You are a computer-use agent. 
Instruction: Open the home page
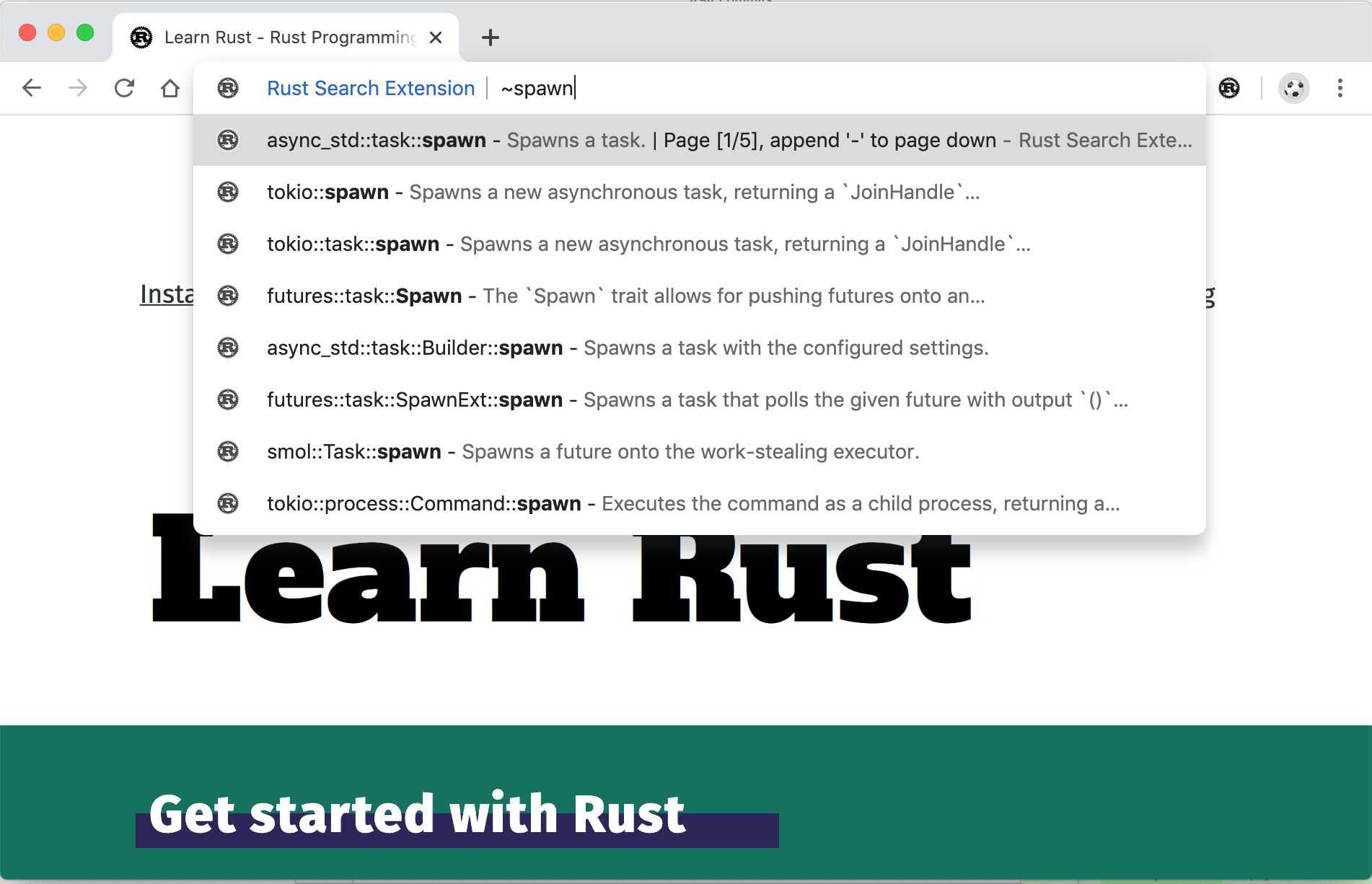coord(170,88)
